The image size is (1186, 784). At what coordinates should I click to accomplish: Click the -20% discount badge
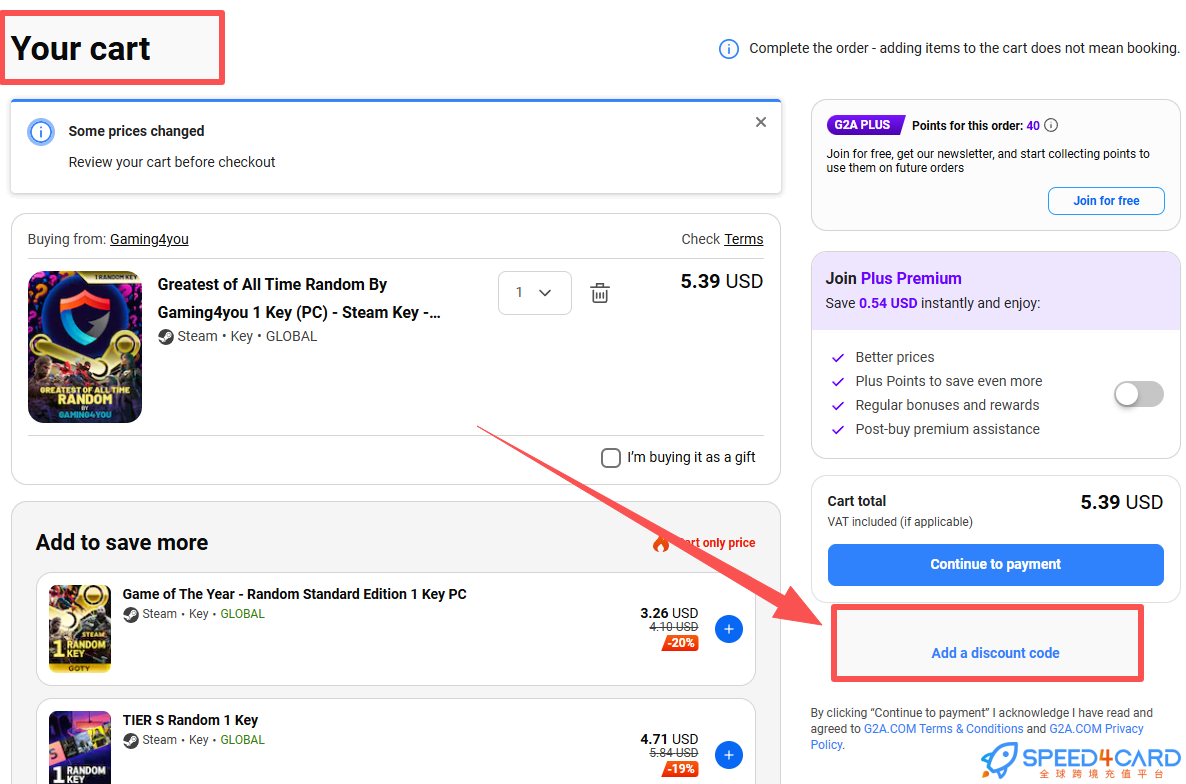click(681, 643)
